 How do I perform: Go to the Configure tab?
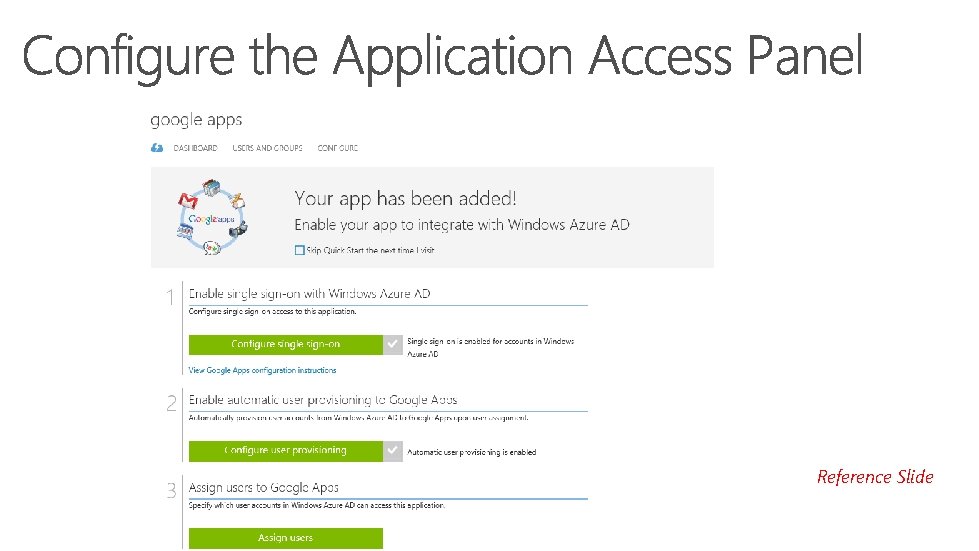(x=337, y=148)
